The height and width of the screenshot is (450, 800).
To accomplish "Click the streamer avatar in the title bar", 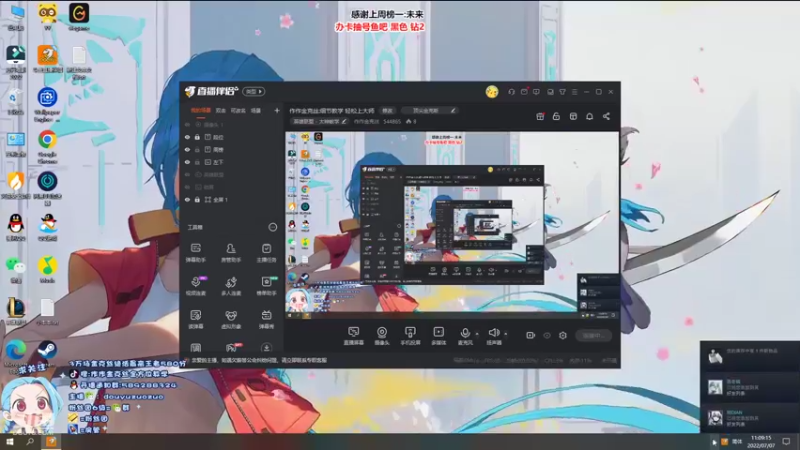I will coord(492,92).
